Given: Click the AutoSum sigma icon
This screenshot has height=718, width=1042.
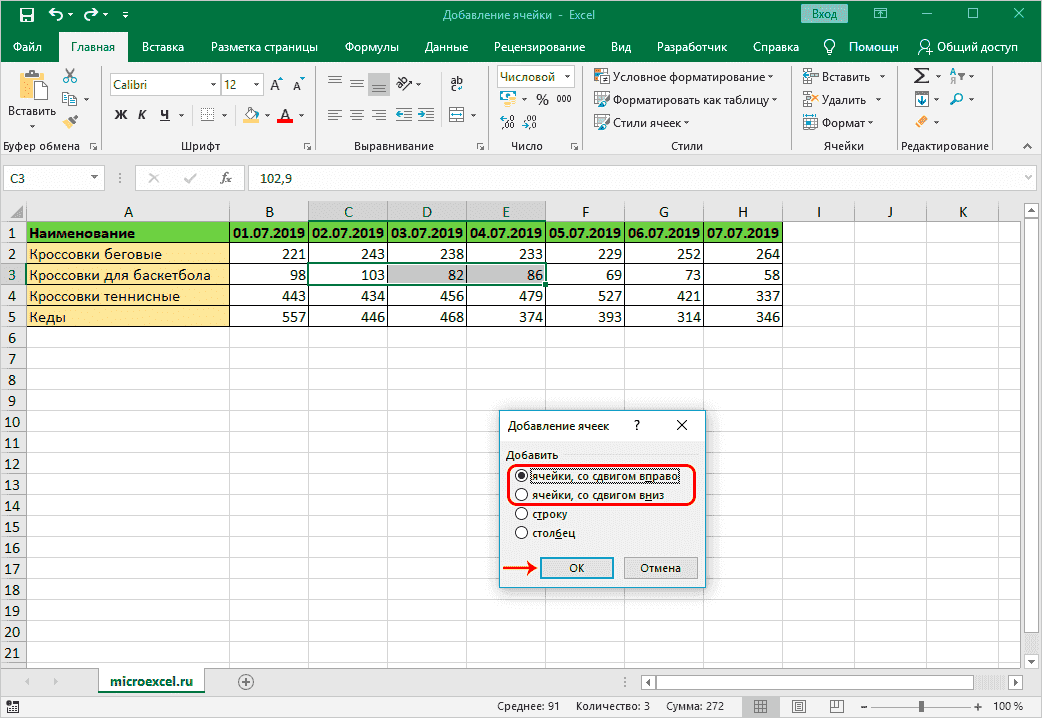Looking at the screenshot, I should pyautogui.click(x=921, y=77).
